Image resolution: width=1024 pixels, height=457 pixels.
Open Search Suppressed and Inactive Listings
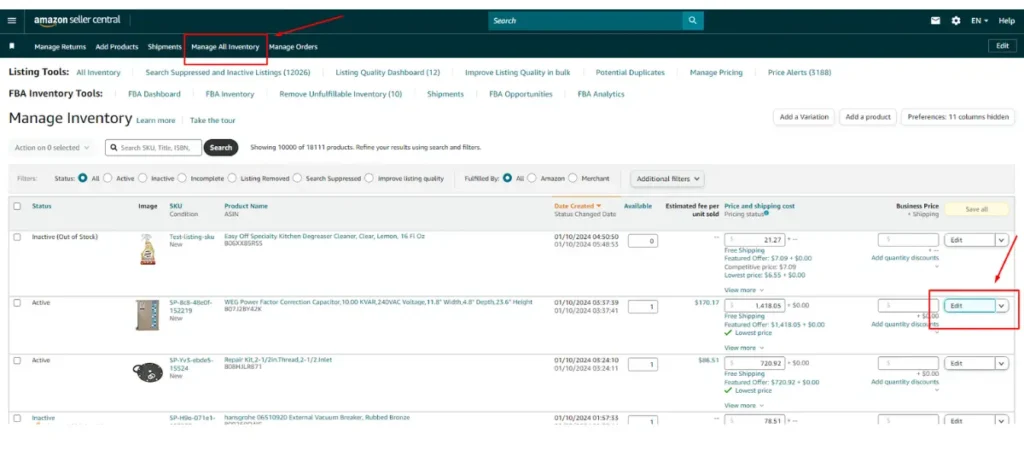coord(227,72)
